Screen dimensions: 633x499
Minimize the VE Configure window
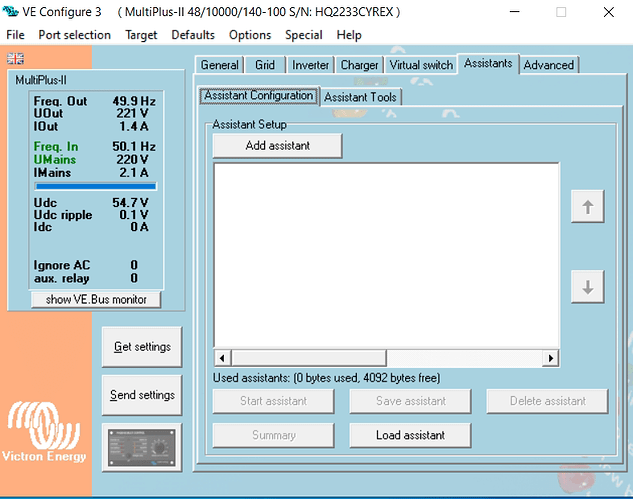tap(514, 12)
